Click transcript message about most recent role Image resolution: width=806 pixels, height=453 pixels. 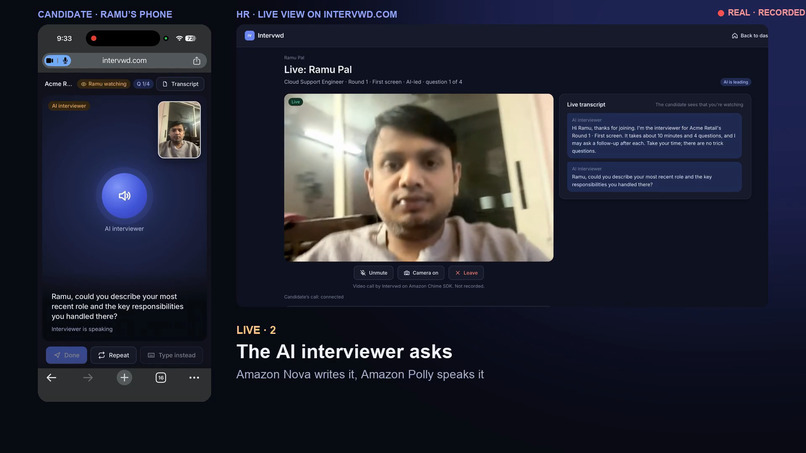click(x=654, y=177)
